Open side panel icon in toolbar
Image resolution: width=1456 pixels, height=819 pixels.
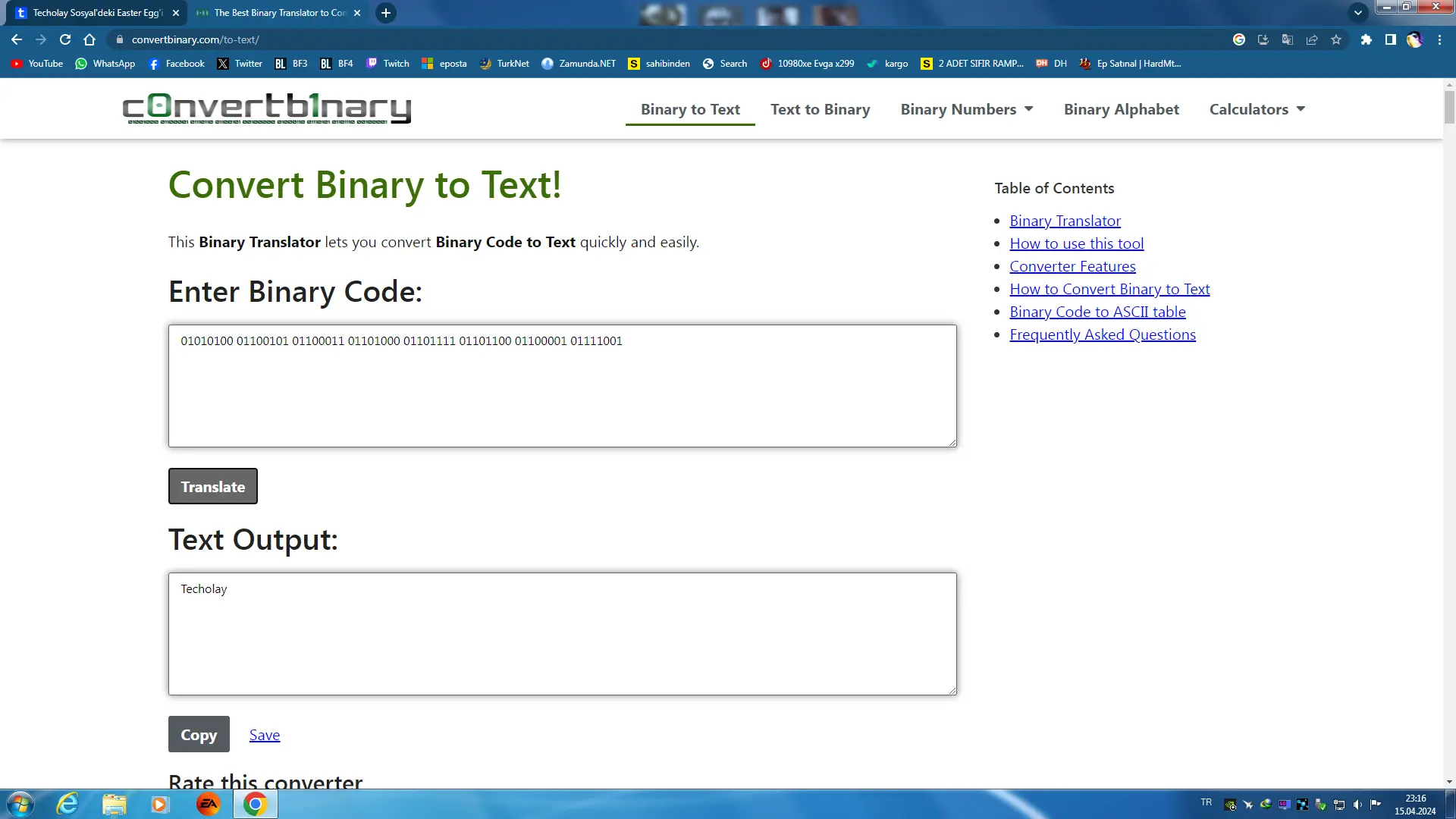[1390, 39]
